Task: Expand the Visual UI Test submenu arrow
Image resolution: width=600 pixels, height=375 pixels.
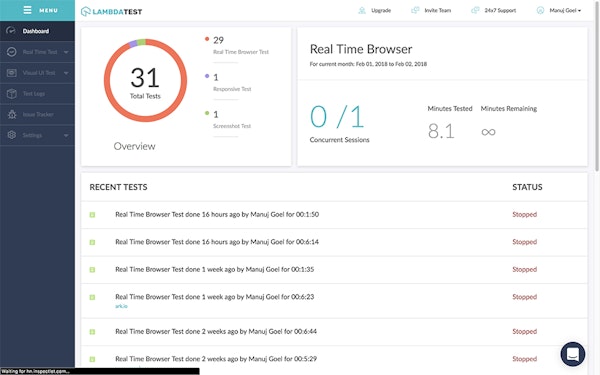Action: coord(66,73)
